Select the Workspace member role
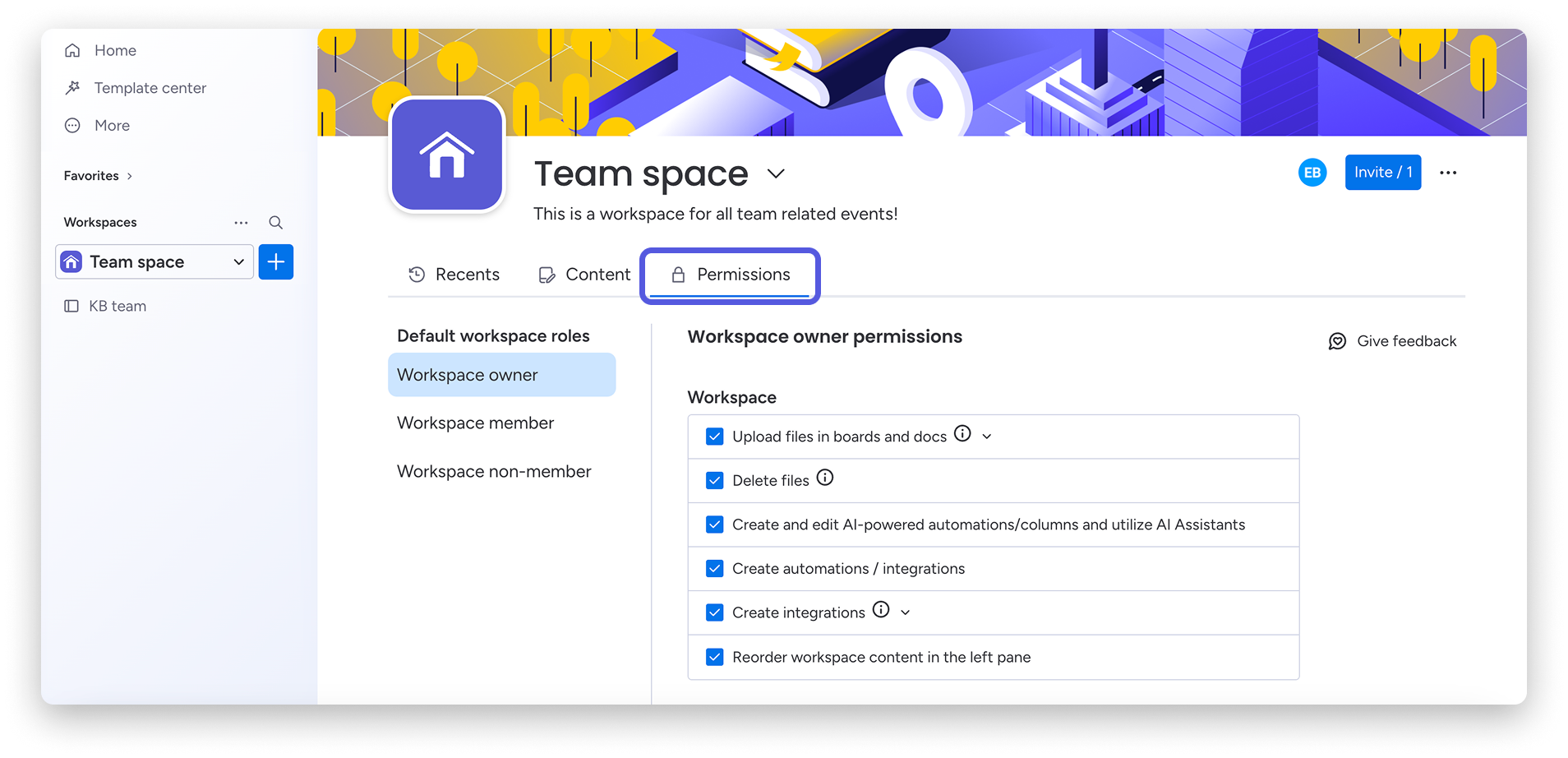 tap(476, 423)
